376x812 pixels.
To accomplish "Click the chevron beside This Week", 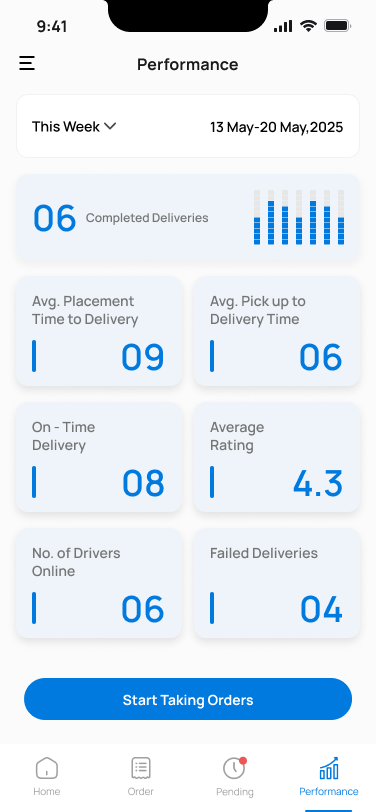I will coord(110,126).
